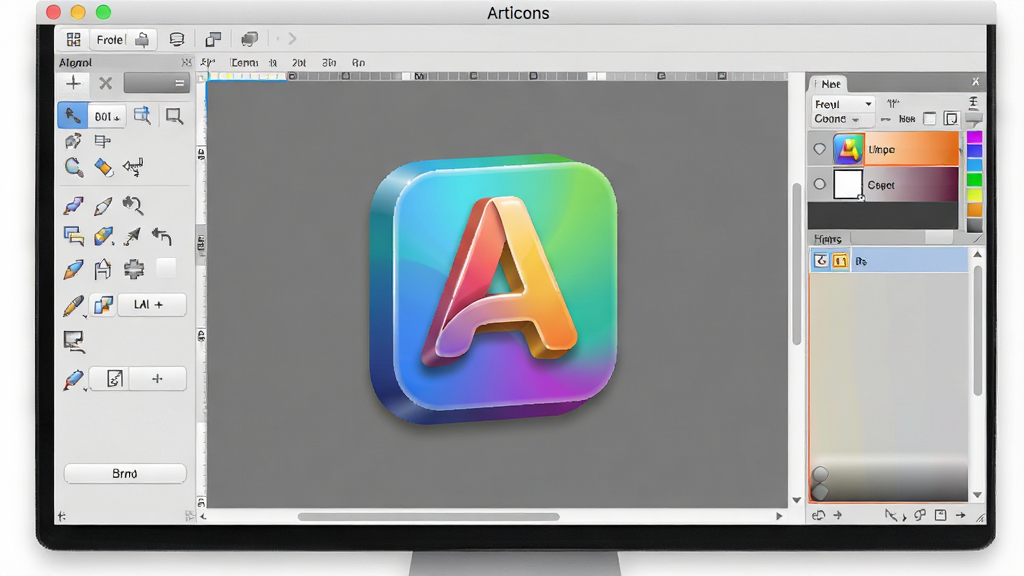The image size is (1024, 576).
Task: Select the yellow pencil tool
Action: pyautogui.click(x=73, y=306)
